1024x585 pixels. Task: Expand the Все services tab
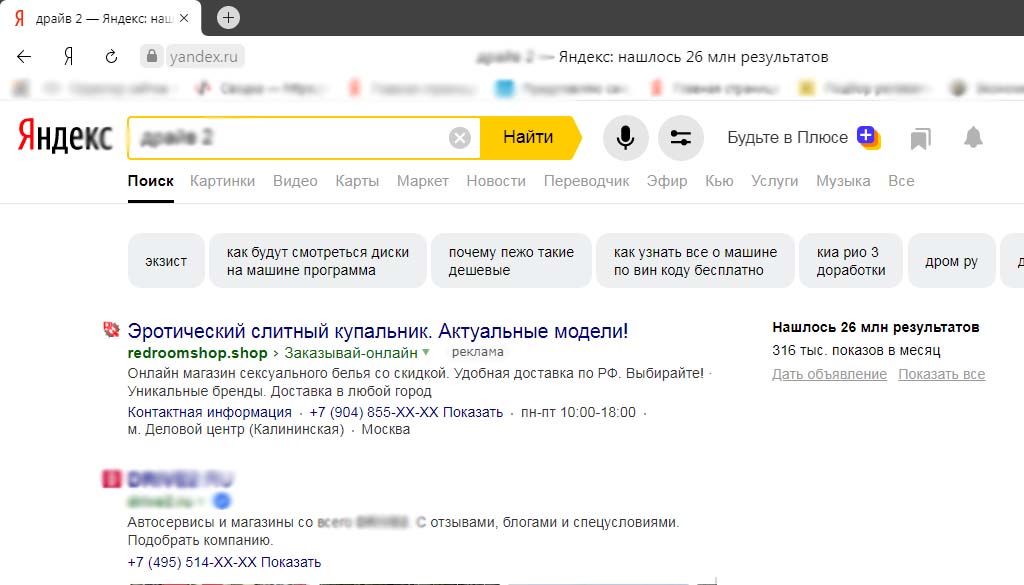pyautogui.click(x=901, y=181)
